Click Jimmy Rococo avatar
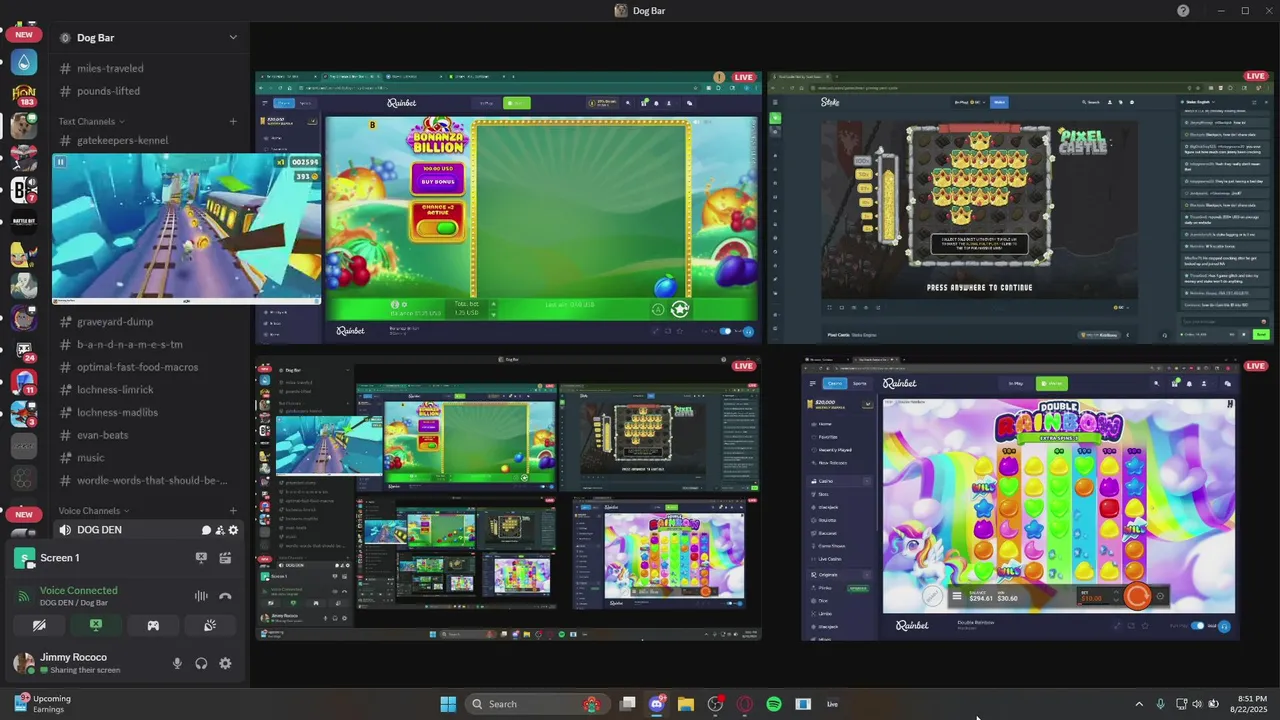 coord(24,662)
